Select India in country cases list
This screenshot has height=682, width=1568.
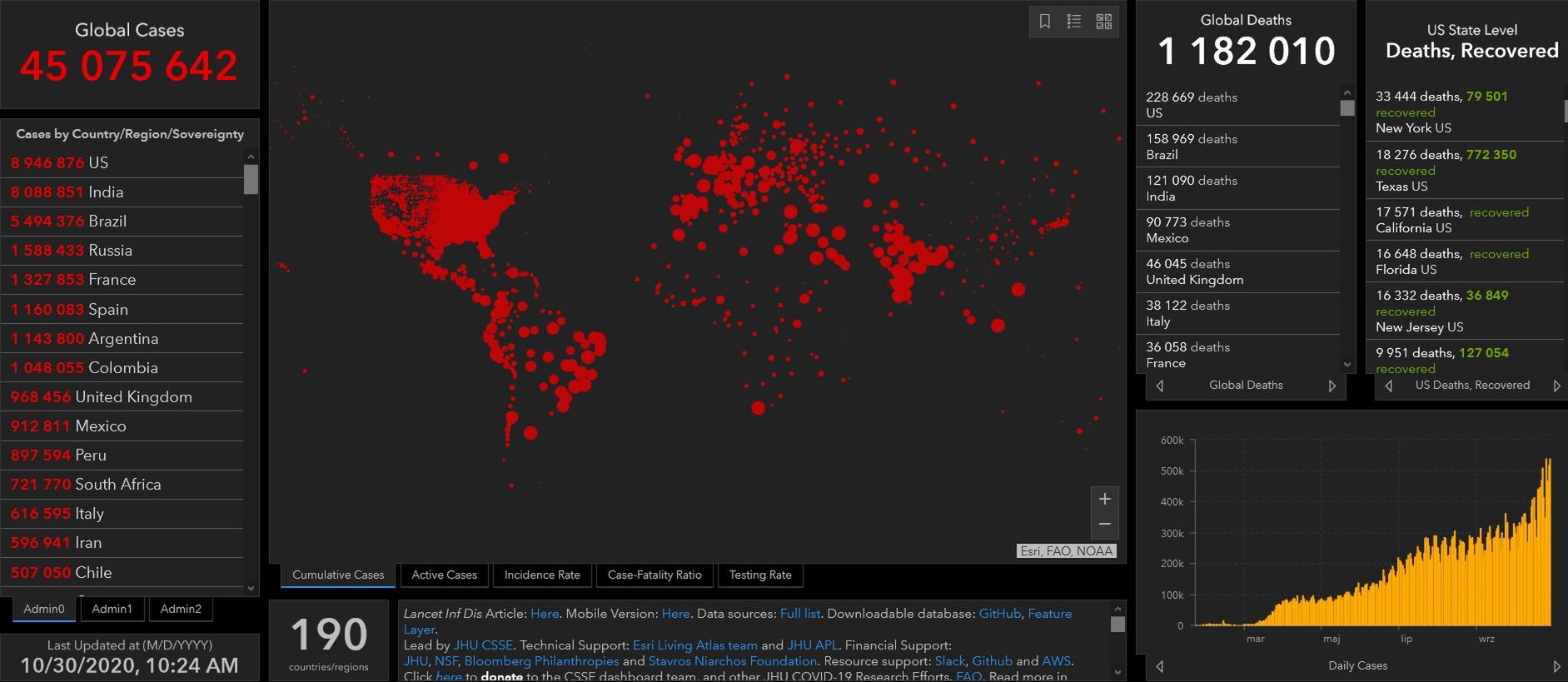coord(122,192)
